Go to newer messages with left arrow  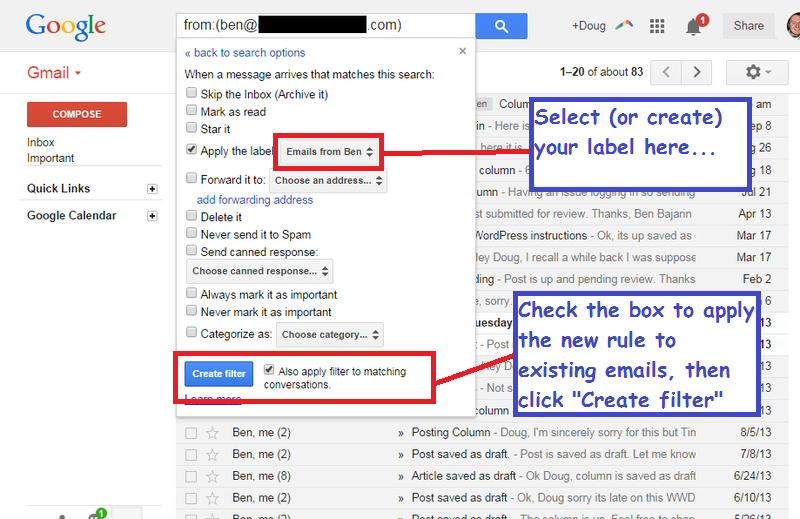click(x=666, y=72)
